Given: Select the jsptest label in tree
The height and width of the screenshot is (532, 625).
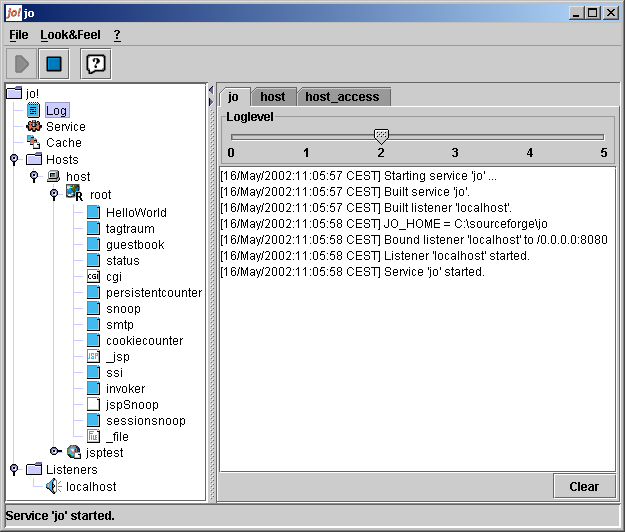Looking at the screenshot, I should click(104, 453).
